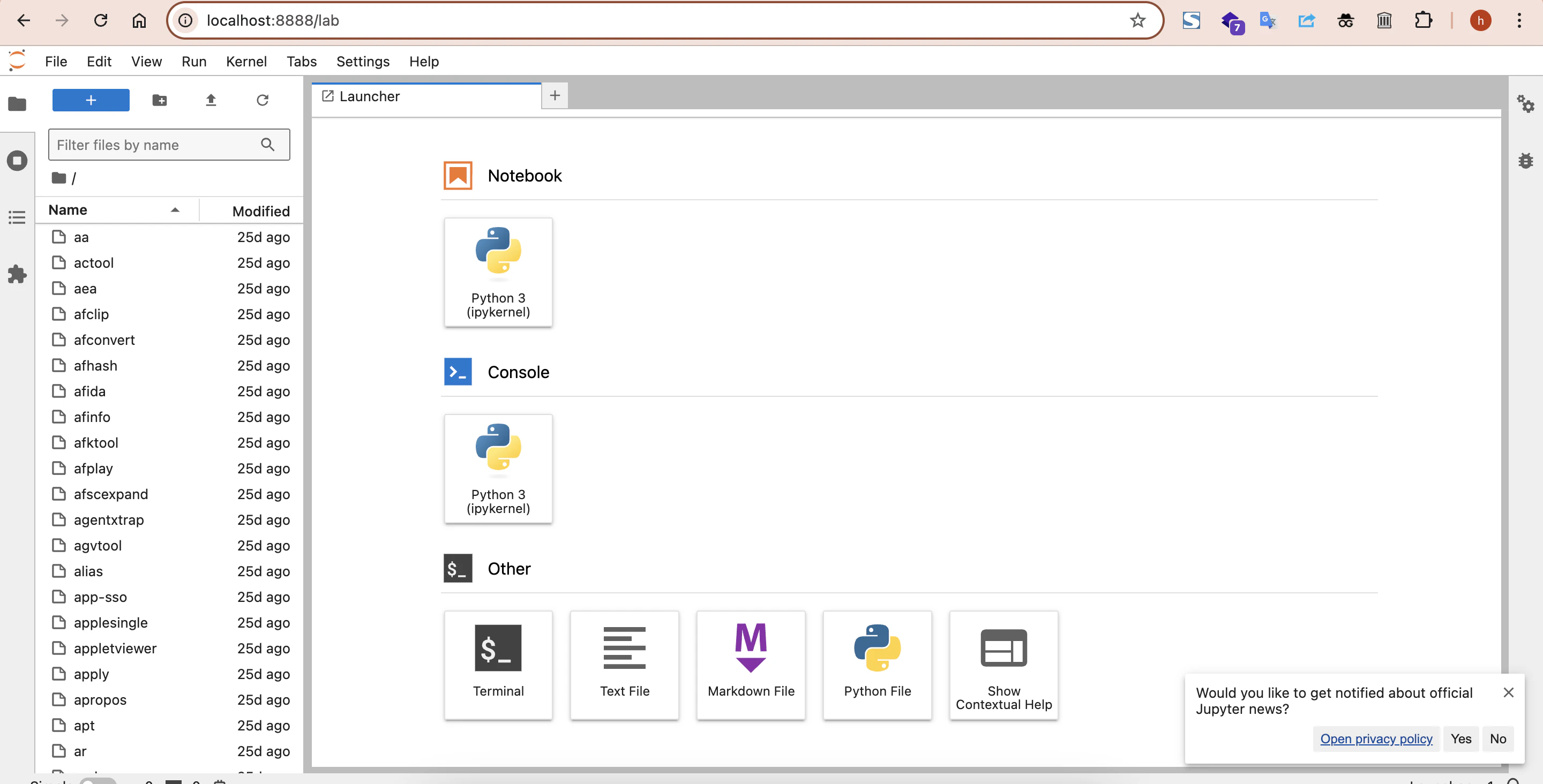Viewport: 1543px width, 784px height.
Task: Reload the browser page
Action: (x=101, y=20)
